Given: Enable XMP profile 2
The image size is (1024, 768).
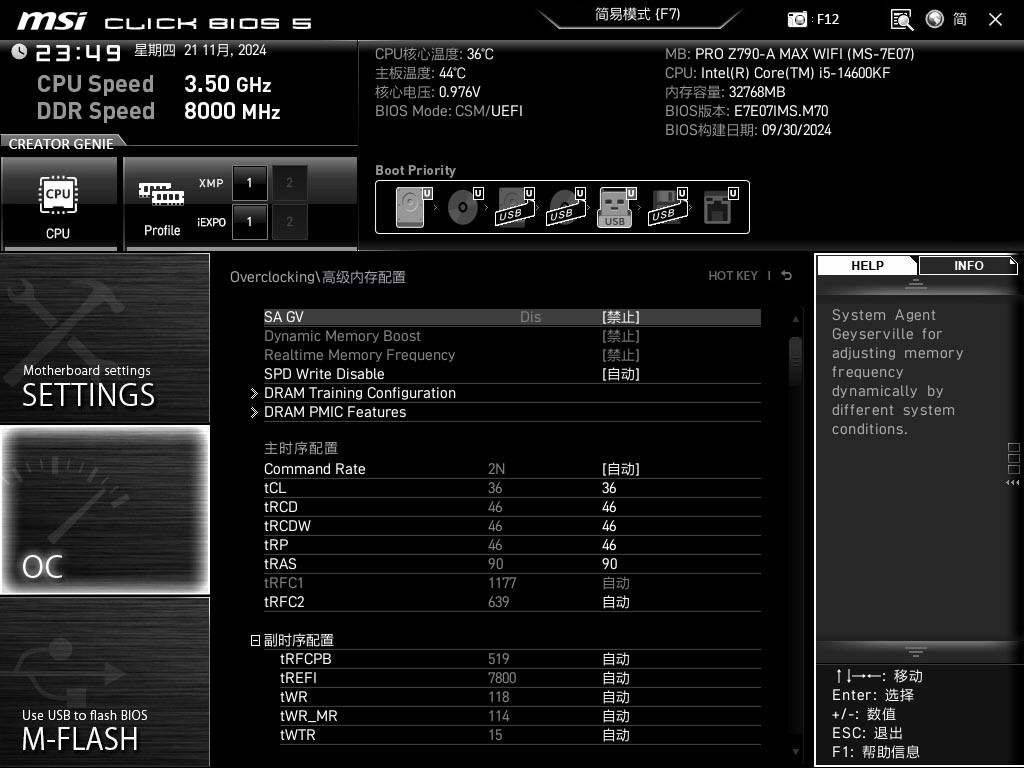Looking at the screenshot, I should coord(289,183).
